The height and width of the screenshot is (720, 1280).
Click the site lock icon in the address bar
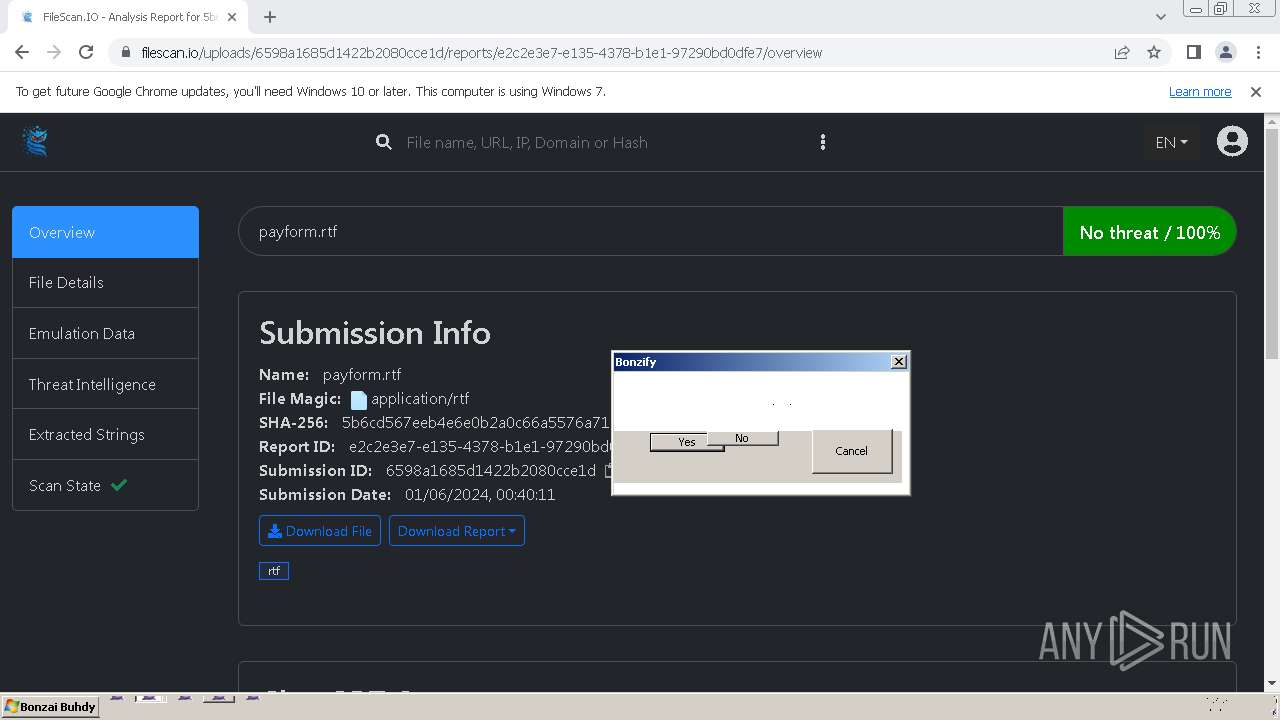pos(125,53)
